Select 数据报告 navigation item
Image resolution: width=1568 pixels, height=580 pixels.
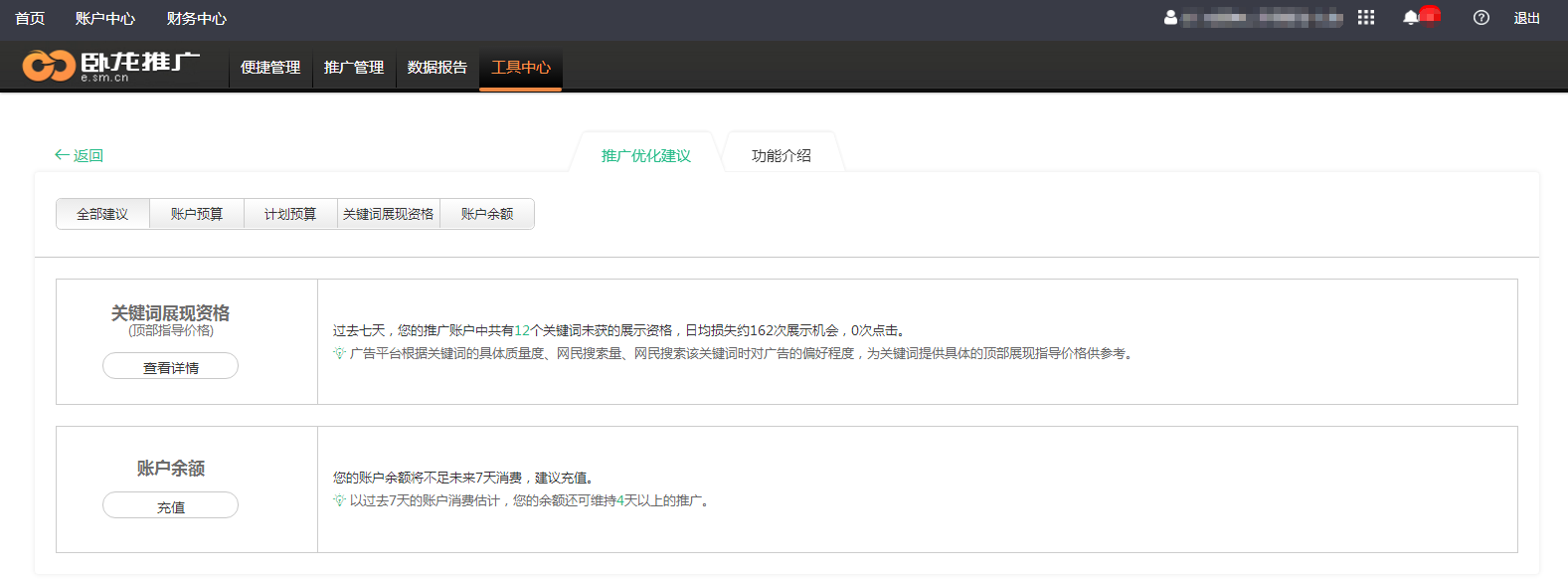[x=437, y=67]
